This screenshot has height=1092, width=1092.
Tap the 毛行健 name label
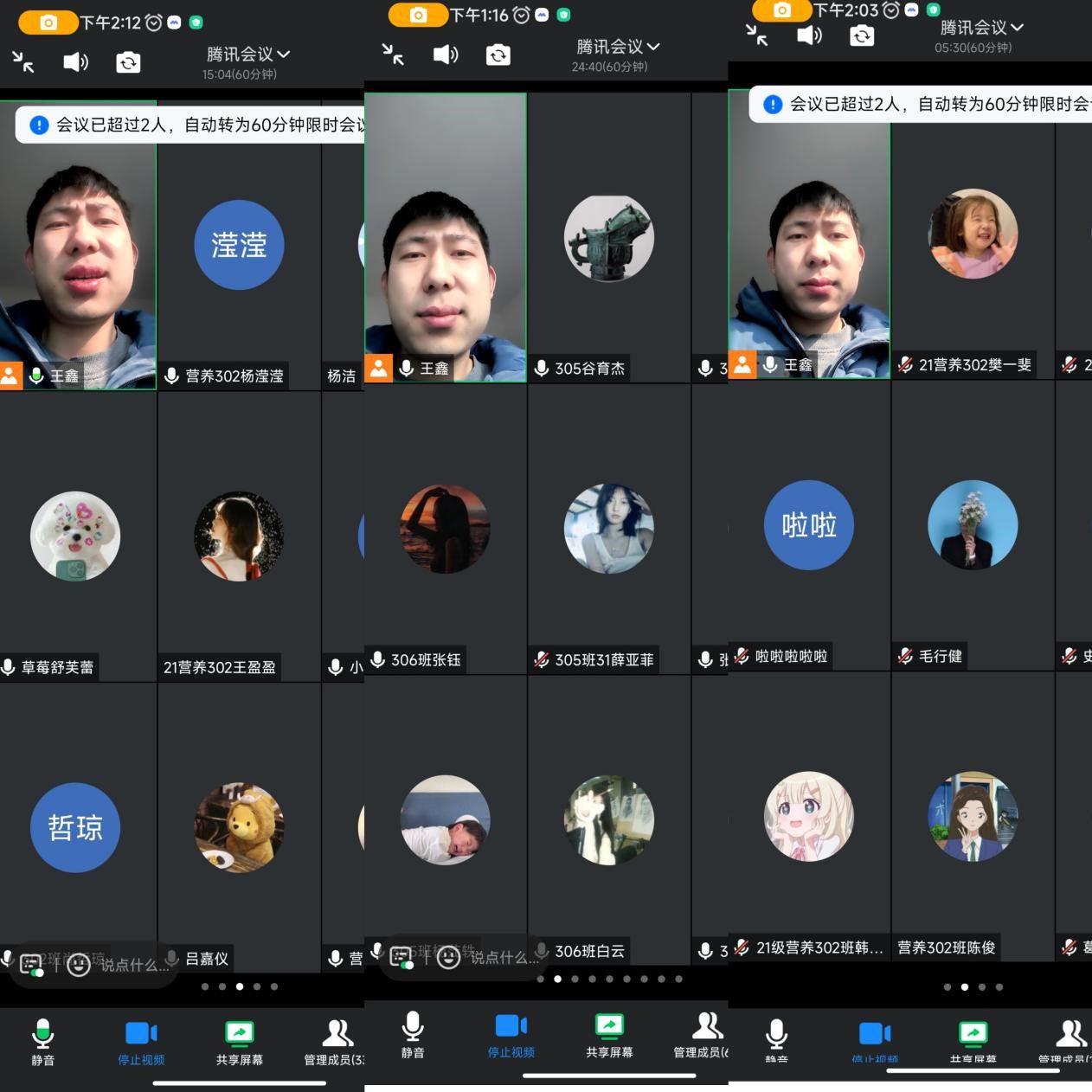(x=940, y=656)
